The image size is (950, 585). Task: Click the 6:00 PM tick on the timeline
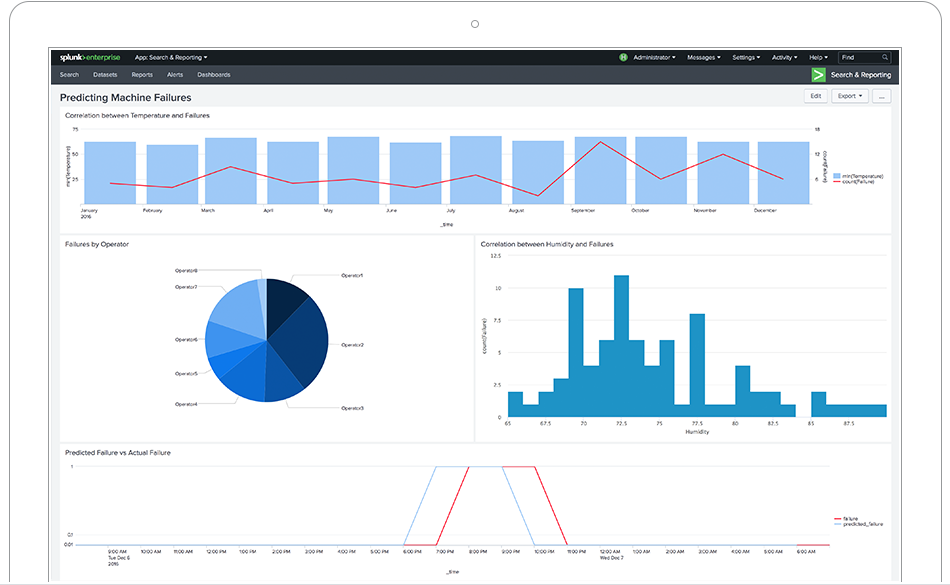coord(412,552)
